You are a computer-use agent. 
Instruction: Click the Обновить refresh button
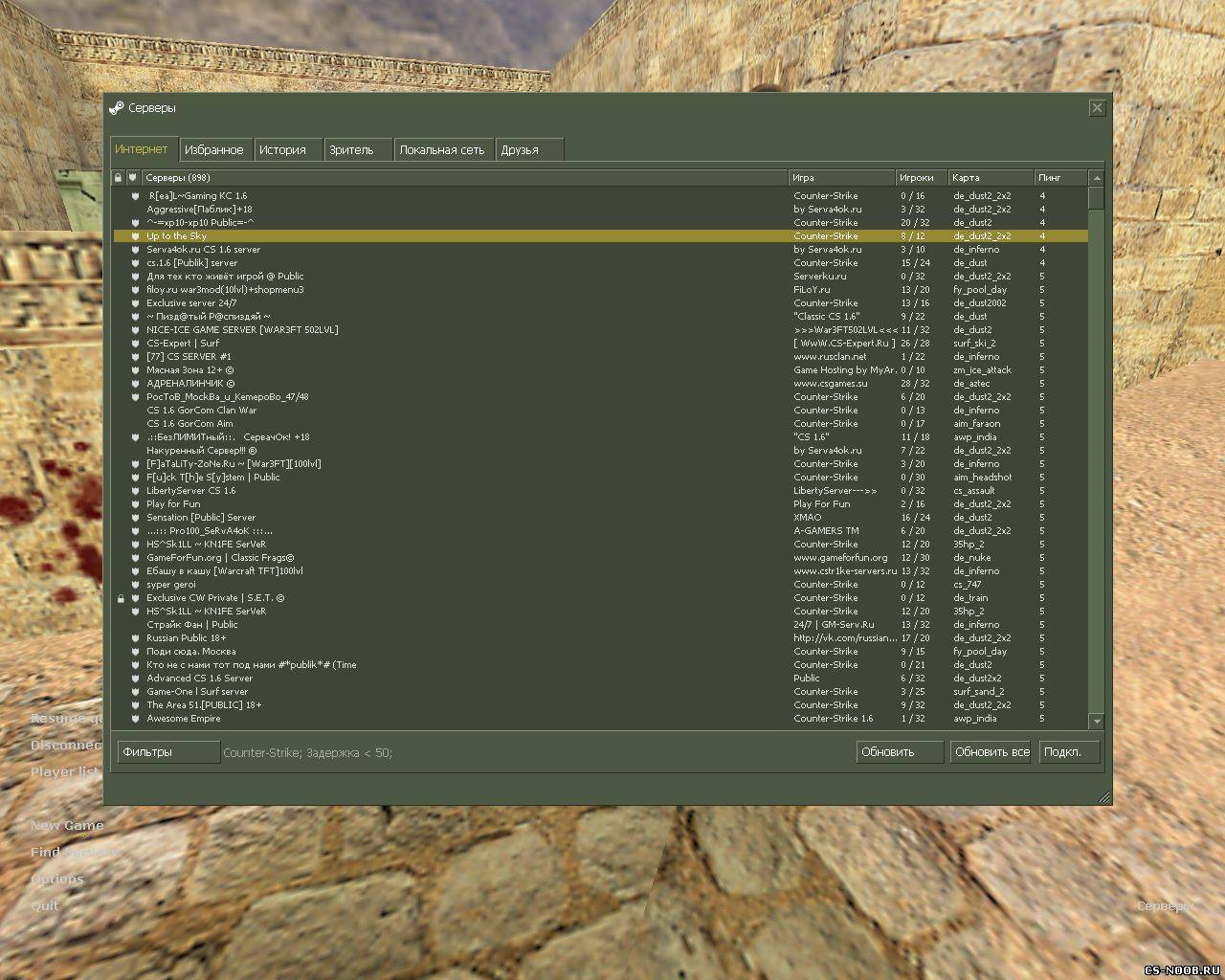point(900,752)
